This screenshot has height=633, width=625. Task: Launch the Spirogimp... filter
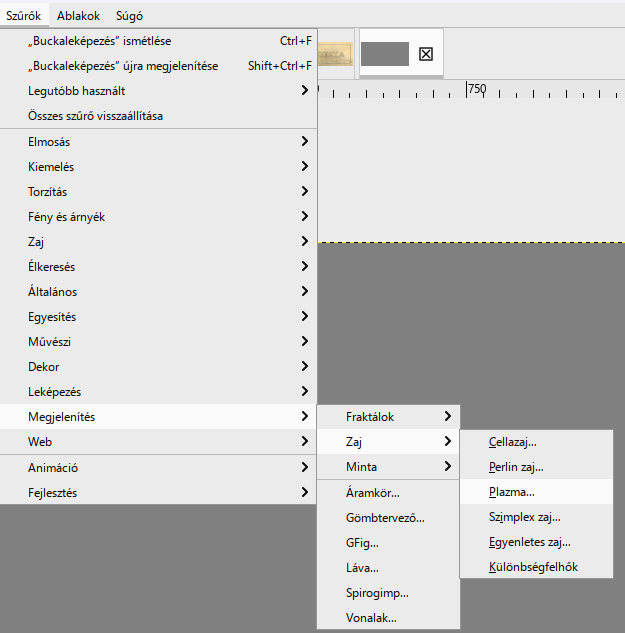[x=388, y=593]
